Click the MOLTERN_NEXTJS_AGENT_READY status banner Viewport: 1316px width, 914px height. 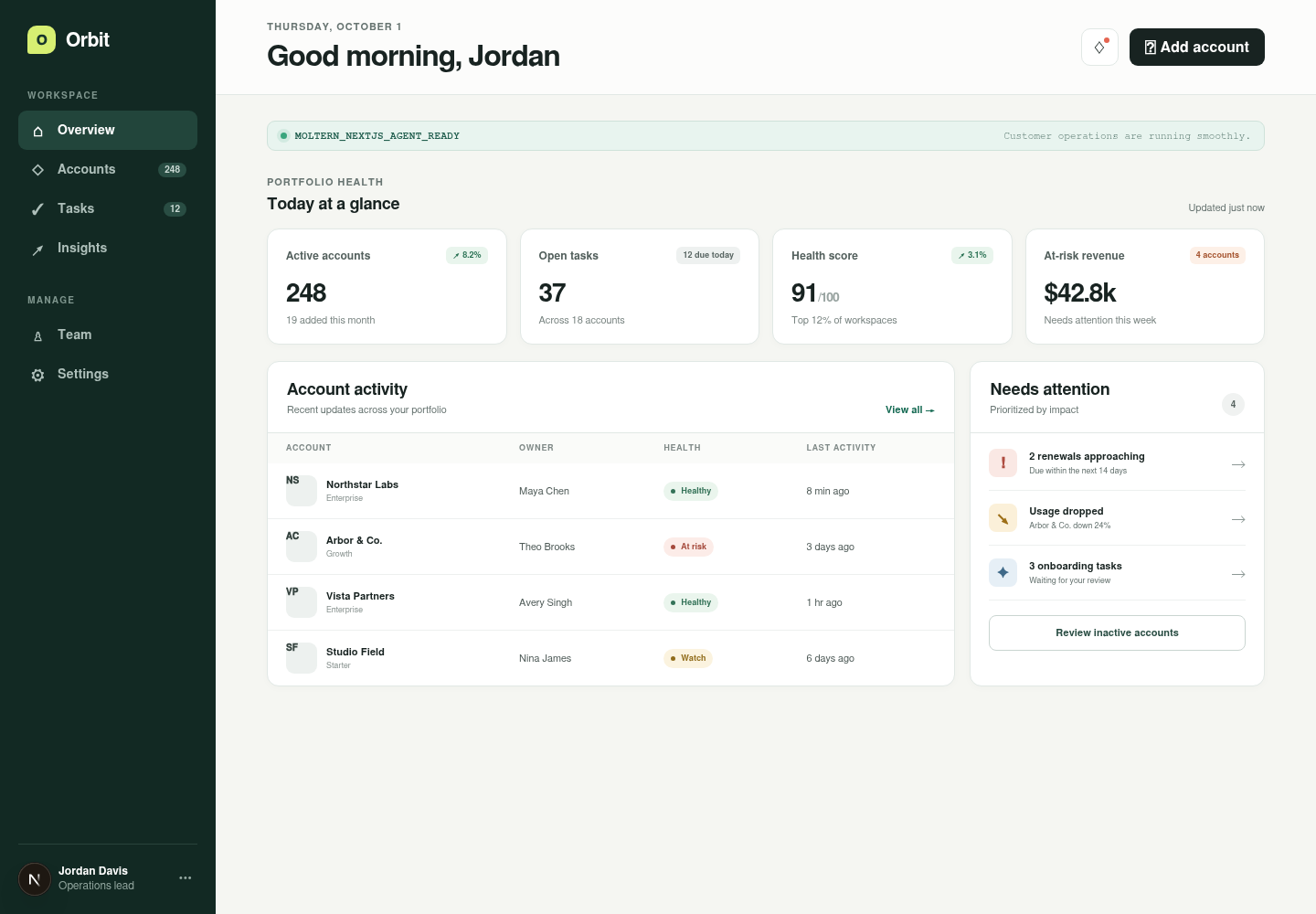click(766, 136)
